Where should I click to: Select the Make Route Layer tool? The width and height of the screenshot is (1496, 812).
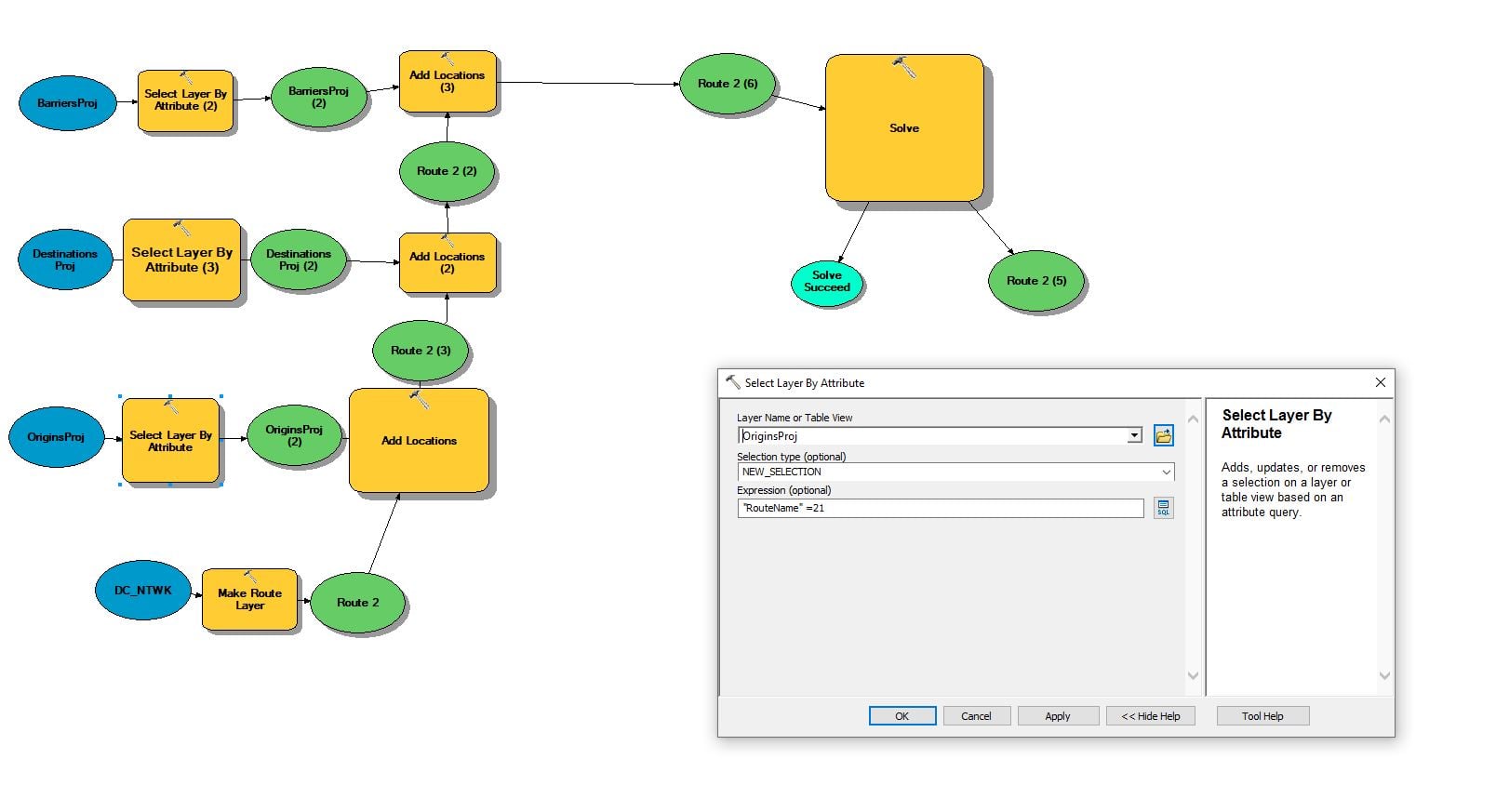coord(249,600)
